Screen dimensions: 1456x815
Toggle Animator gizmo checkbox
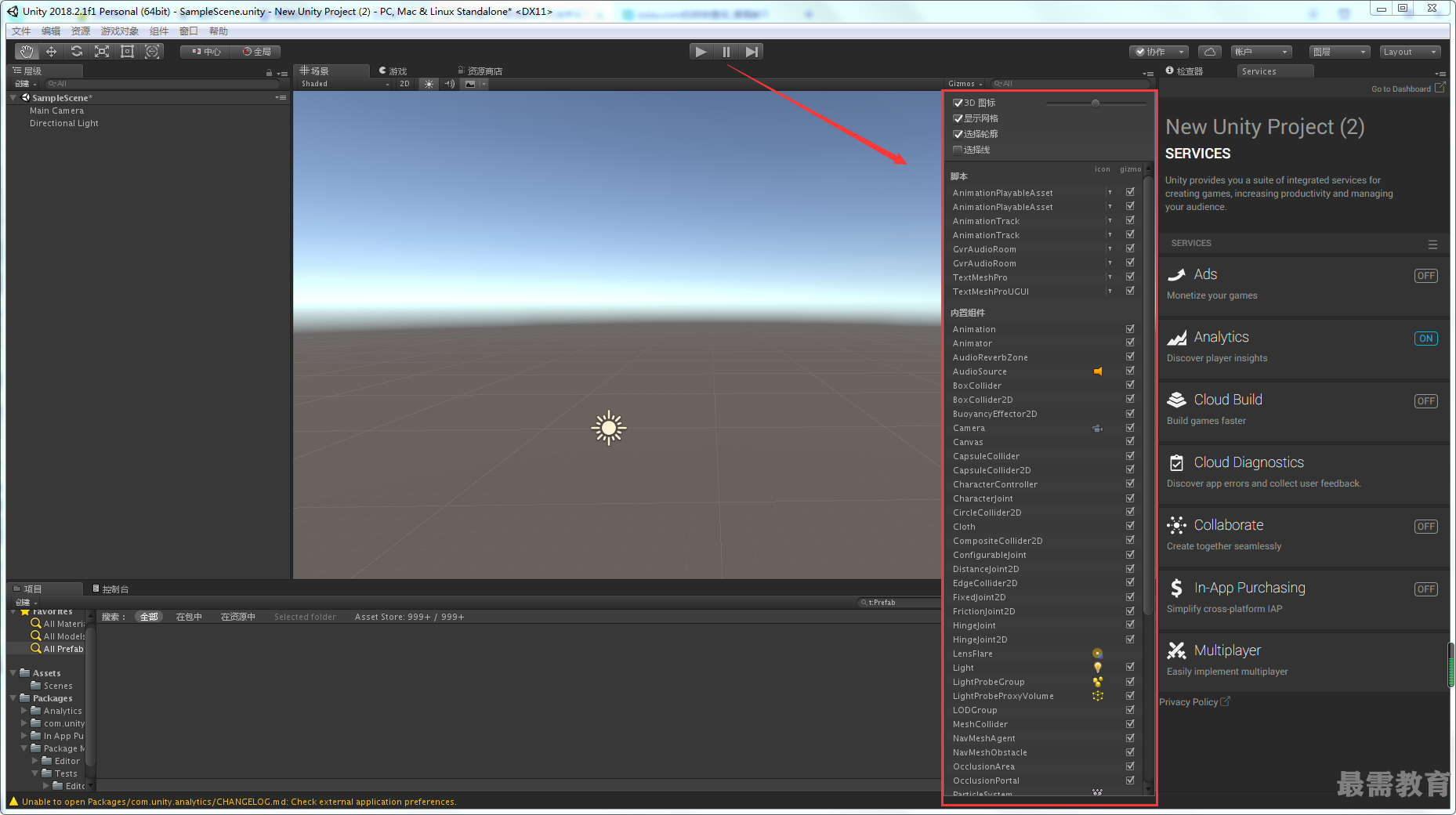pos(1130,342)
